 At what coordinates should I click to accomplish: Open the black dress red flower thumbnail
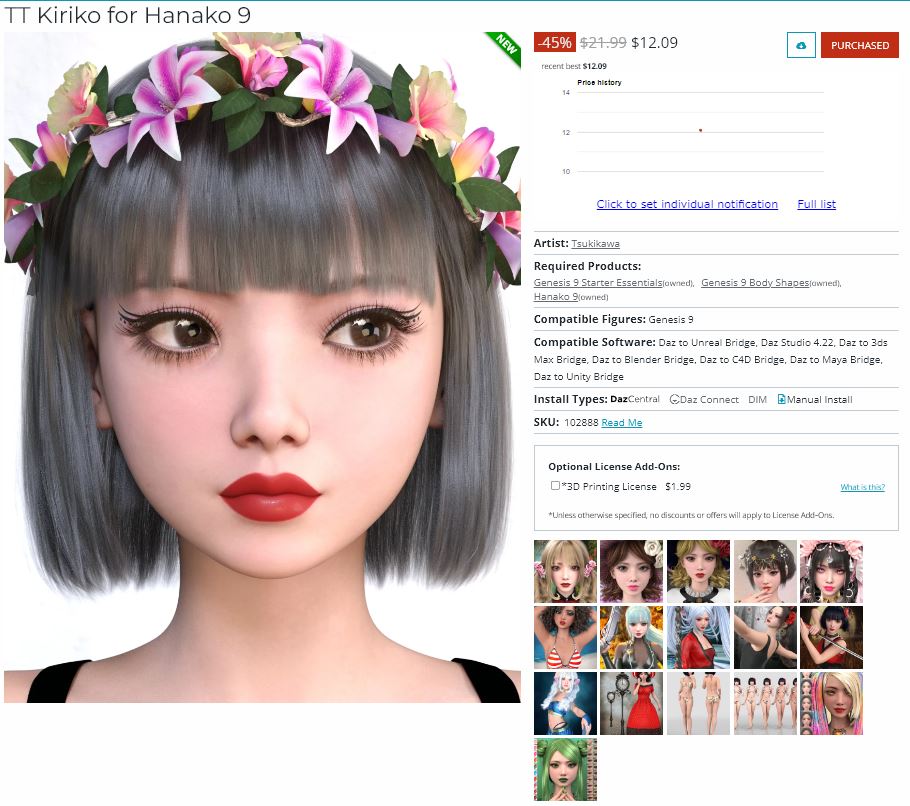[765, 637]
